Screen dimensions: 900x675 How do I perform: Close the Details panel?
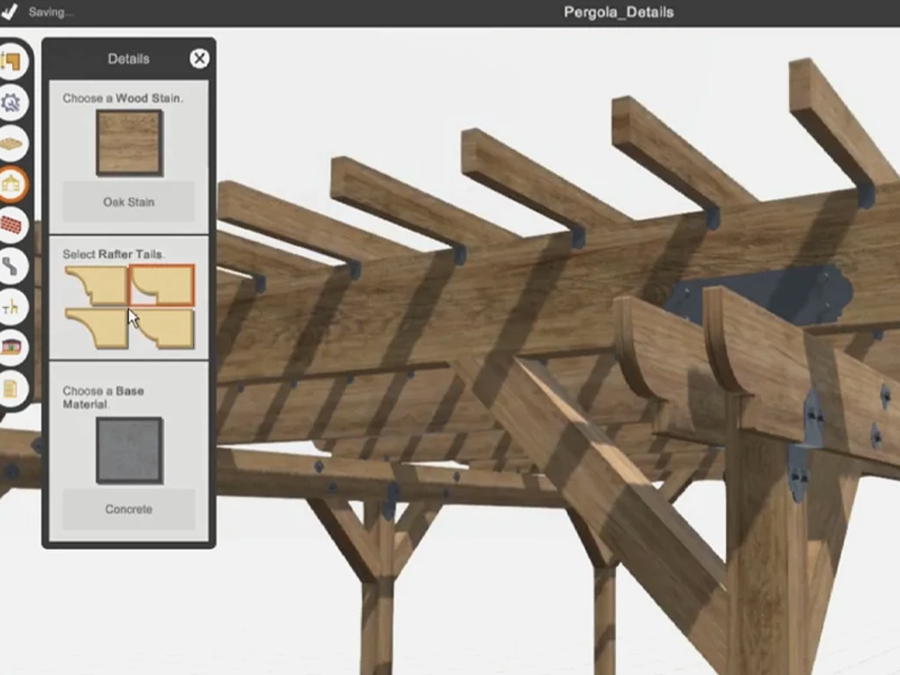coord(199,59)
